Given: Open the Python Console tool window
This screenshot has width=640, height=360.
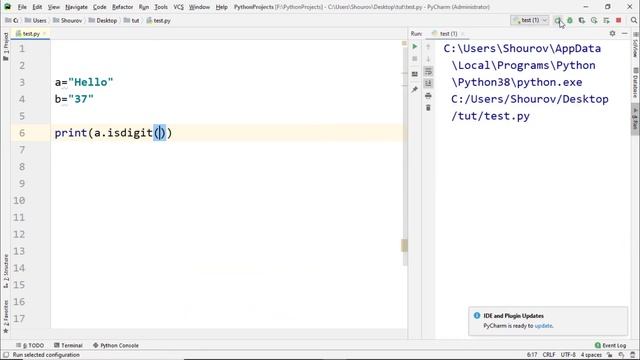Looking at the screenshot, I should [116, 345].
